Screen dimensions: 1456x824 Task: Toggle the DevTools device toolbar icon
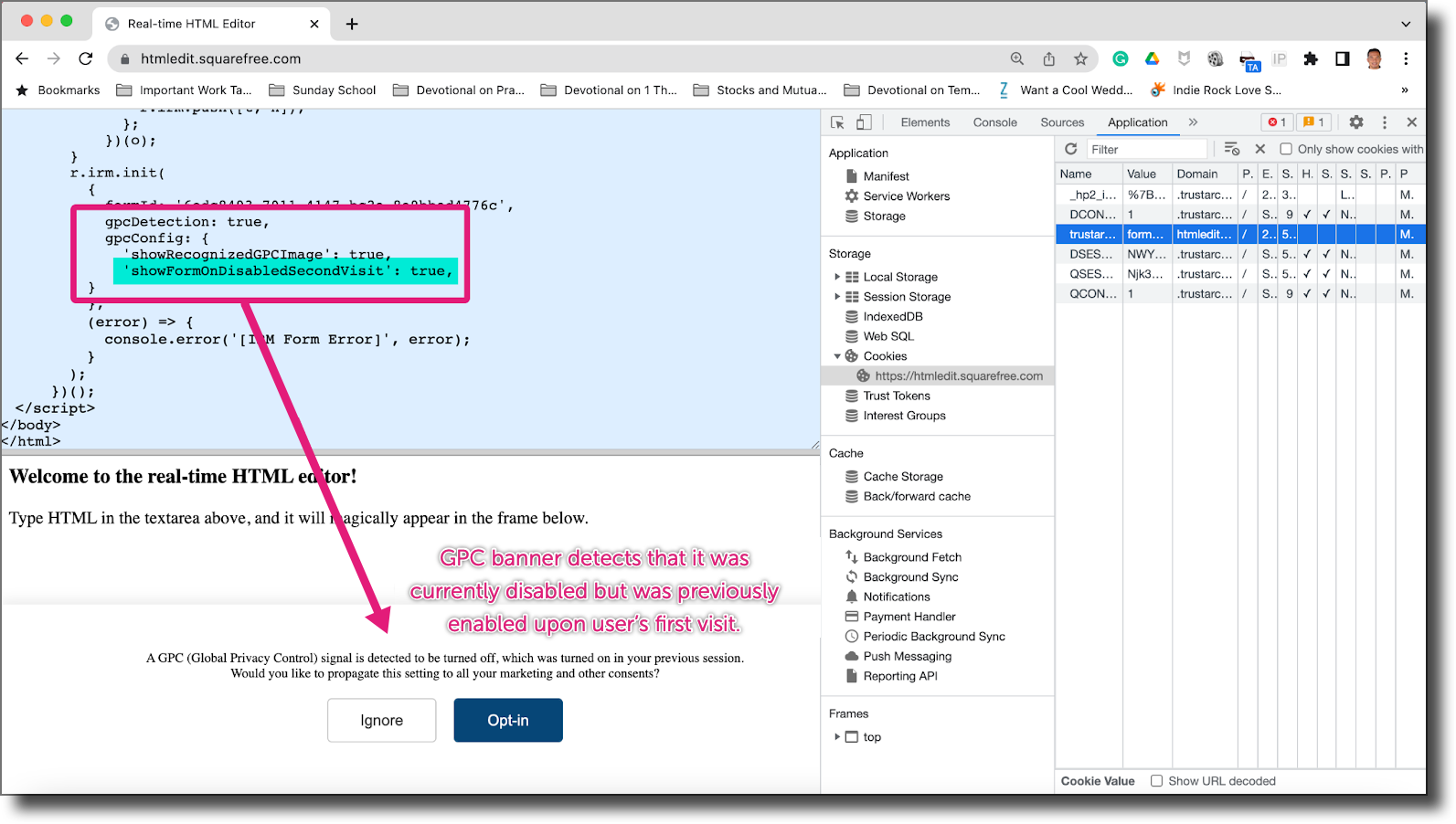pyautogui.click(x=864, y=122)
